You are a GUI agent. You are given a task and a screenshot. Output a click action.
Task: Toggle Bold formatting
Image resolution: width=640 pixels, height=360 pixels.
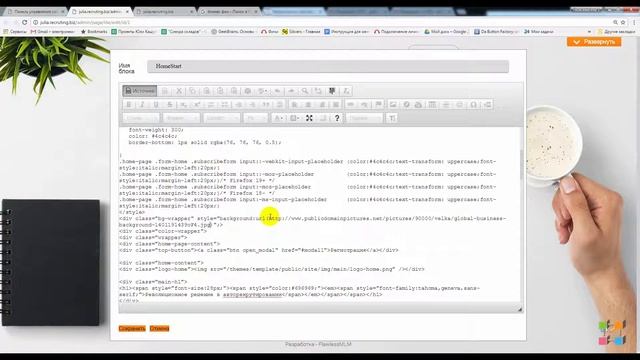[129, 104]
